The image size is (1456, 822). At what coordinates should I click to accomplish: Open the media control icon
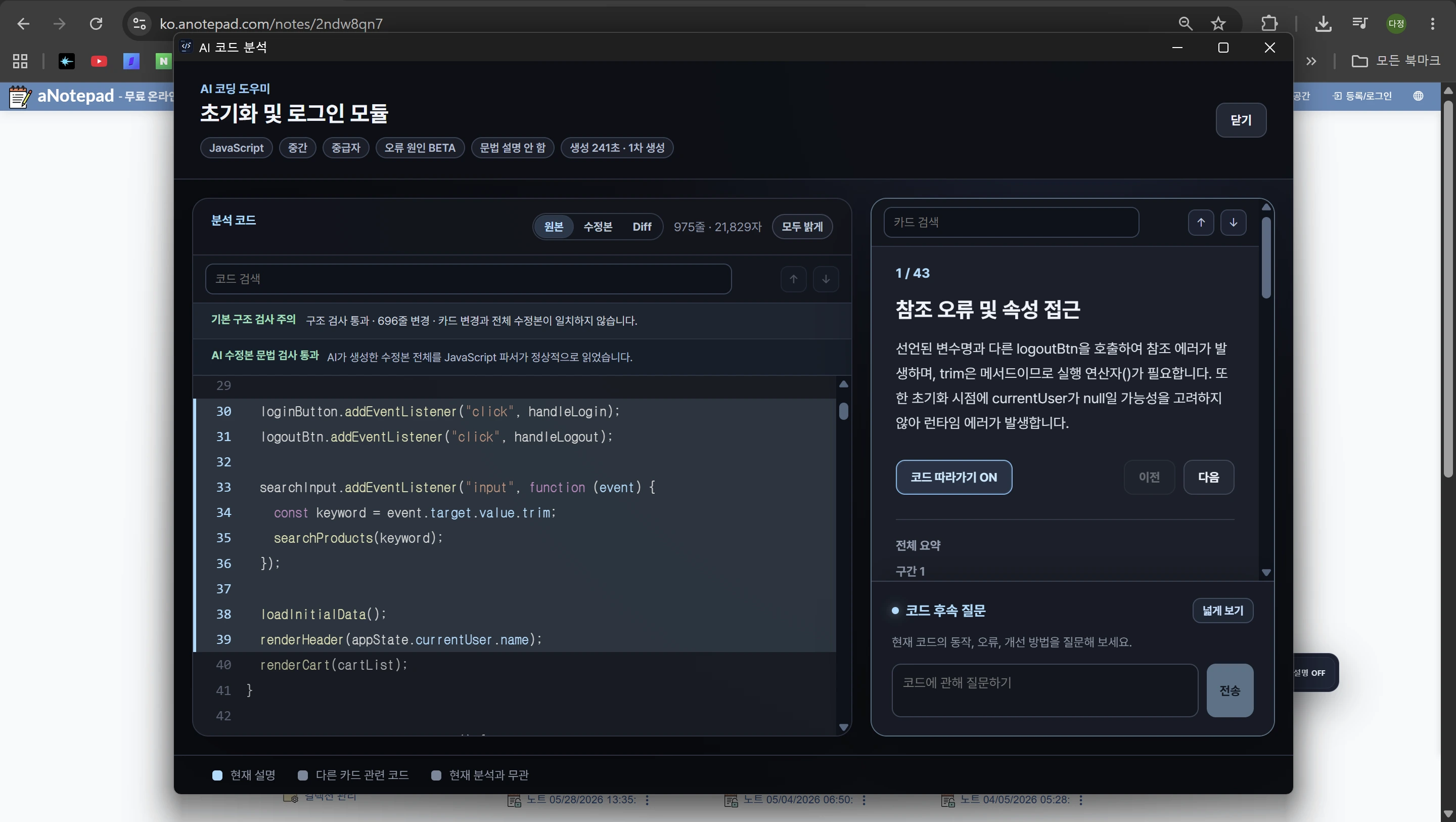[x=1359, y=24]
